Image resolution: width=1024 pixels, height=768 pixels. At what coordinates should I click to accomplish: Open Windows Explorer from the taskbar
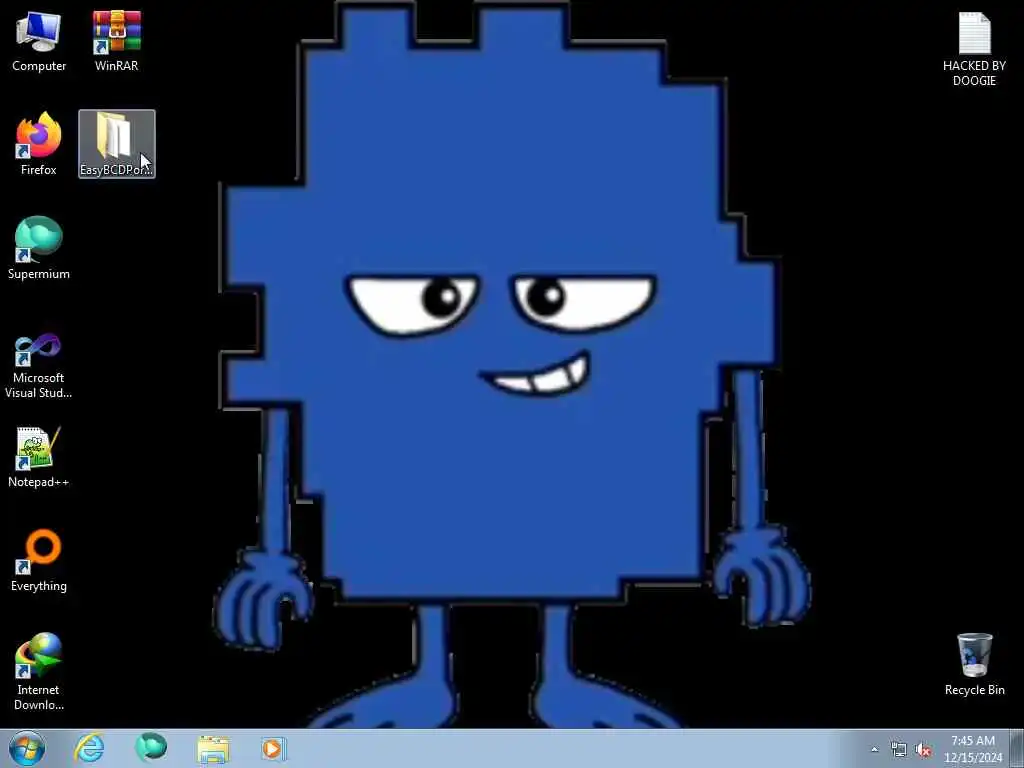[x=213, y=749]
